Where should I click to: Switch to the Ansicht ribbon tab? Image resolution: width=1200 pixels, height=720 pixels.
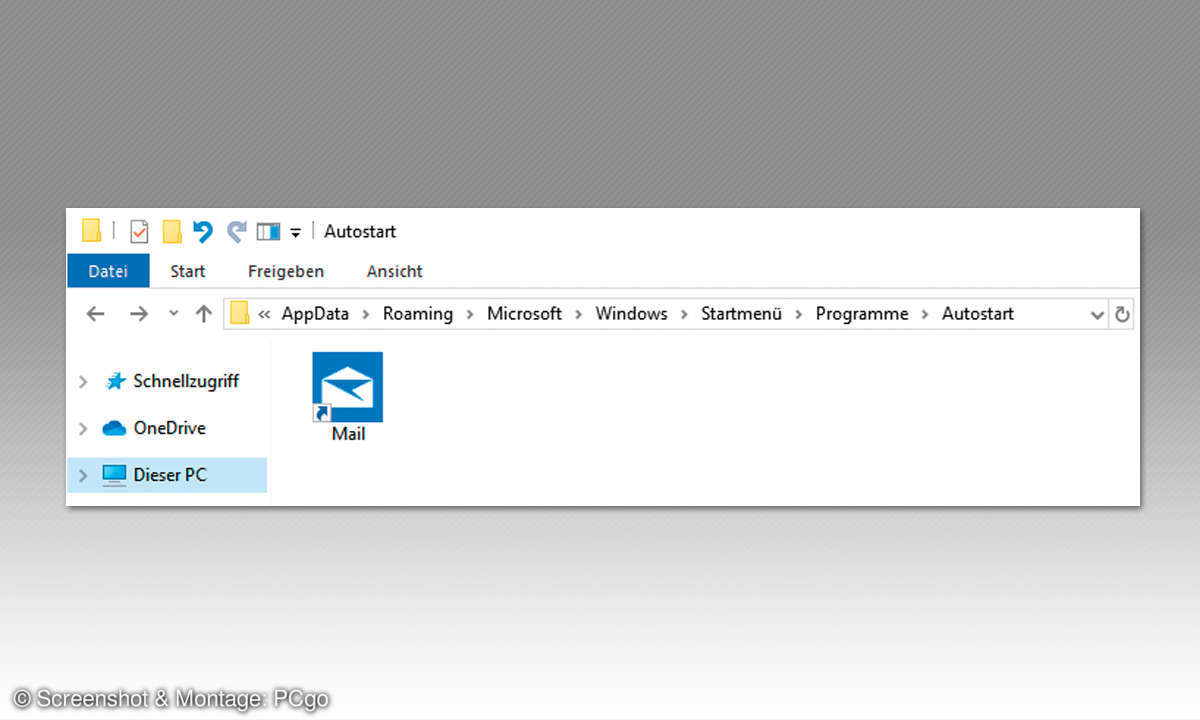click(x=395, y=271)
